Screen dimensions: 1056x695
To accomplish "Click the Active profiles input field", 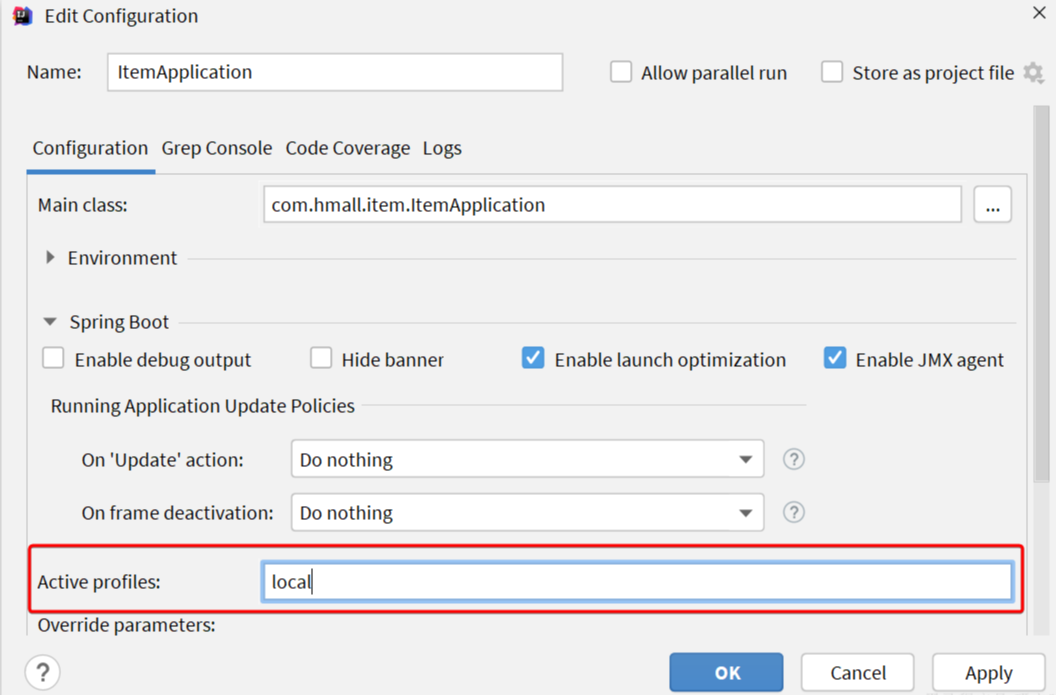I will (x=636, y=581).
